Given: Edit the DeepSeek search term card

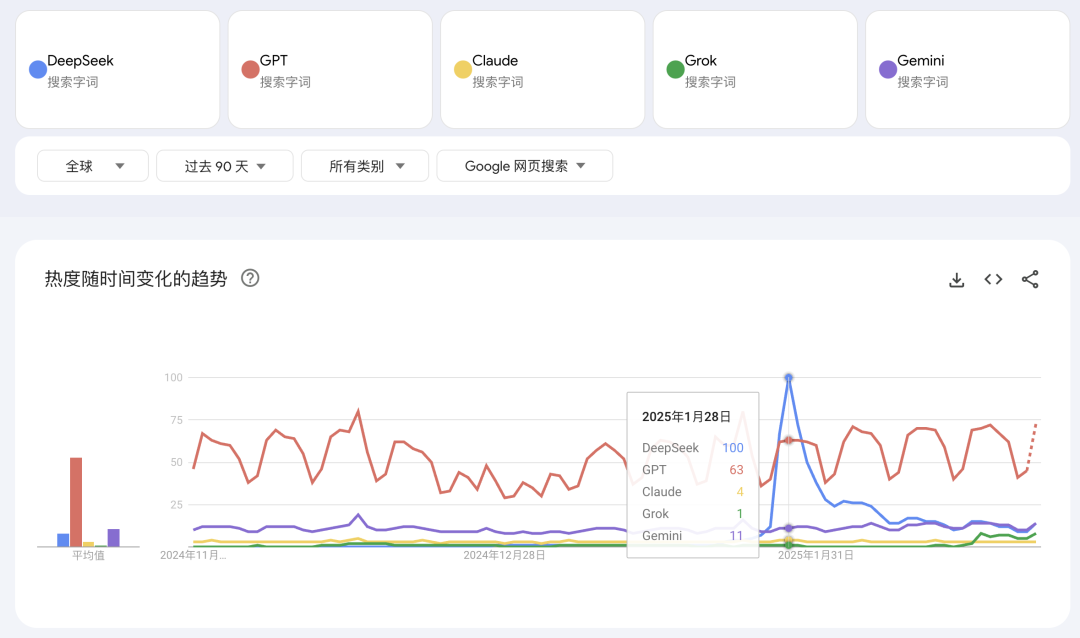Looking at the screenshot, I should (118, 70).
